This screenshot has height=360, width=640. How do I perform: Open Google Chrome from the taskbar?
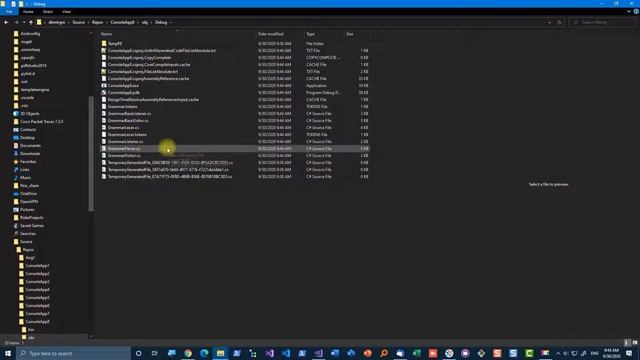188,353
